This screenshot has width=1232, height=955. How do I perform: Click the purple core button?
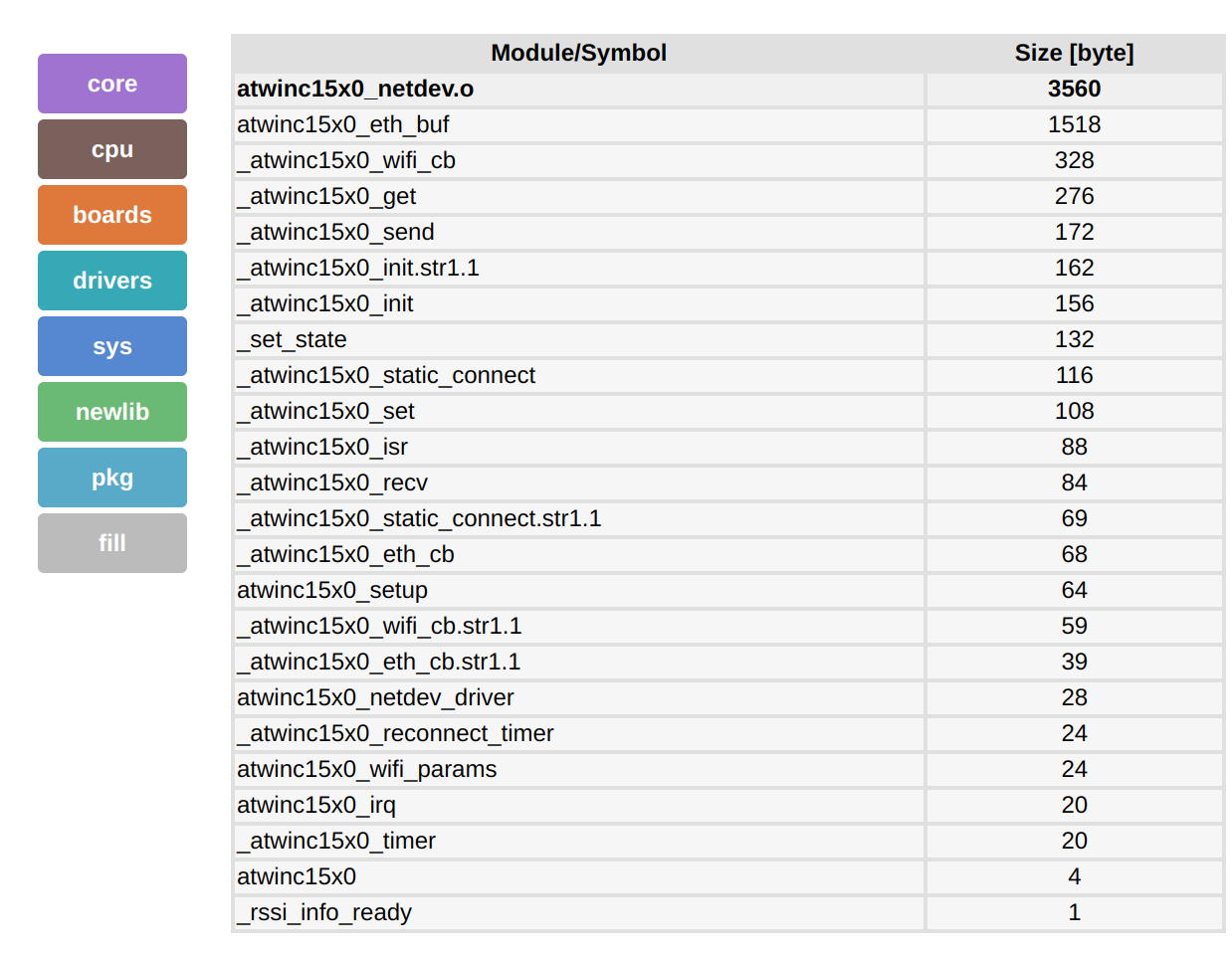112,84
